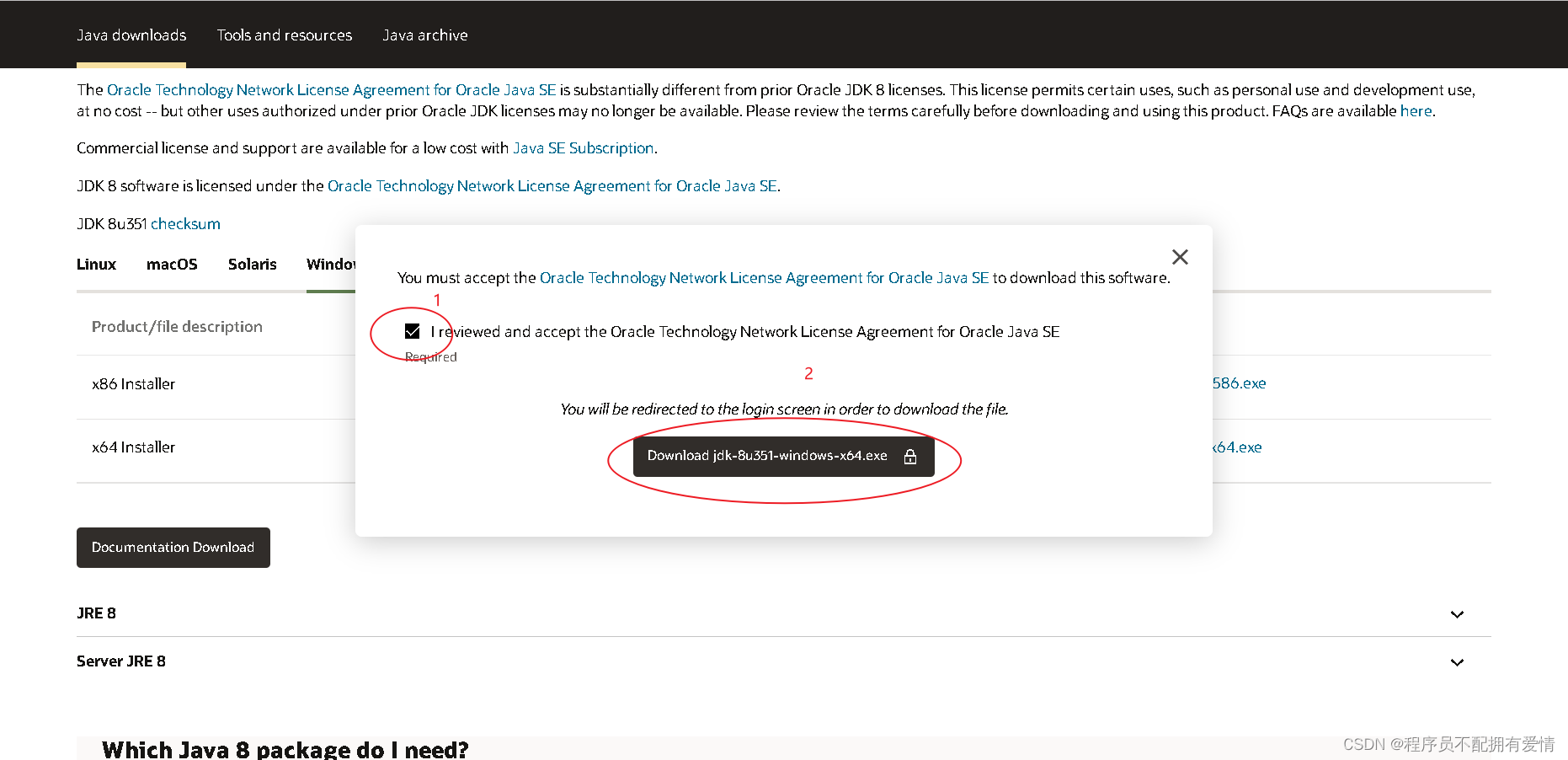
Task: Click the x64 Installer row text
Action: click(134, 447)
